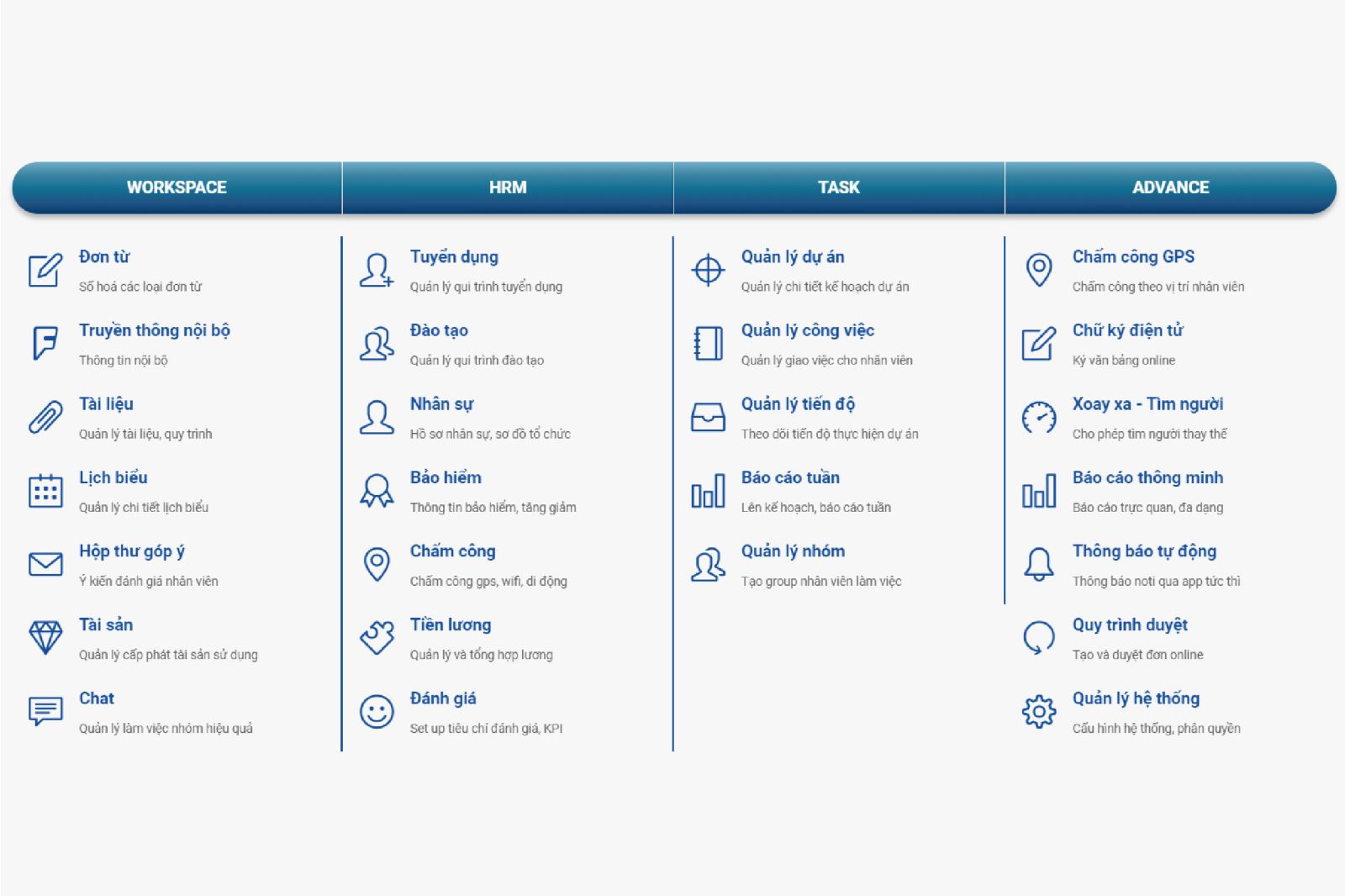
Task: Click the Nhân sự person icon
Action: coord(377,417)
